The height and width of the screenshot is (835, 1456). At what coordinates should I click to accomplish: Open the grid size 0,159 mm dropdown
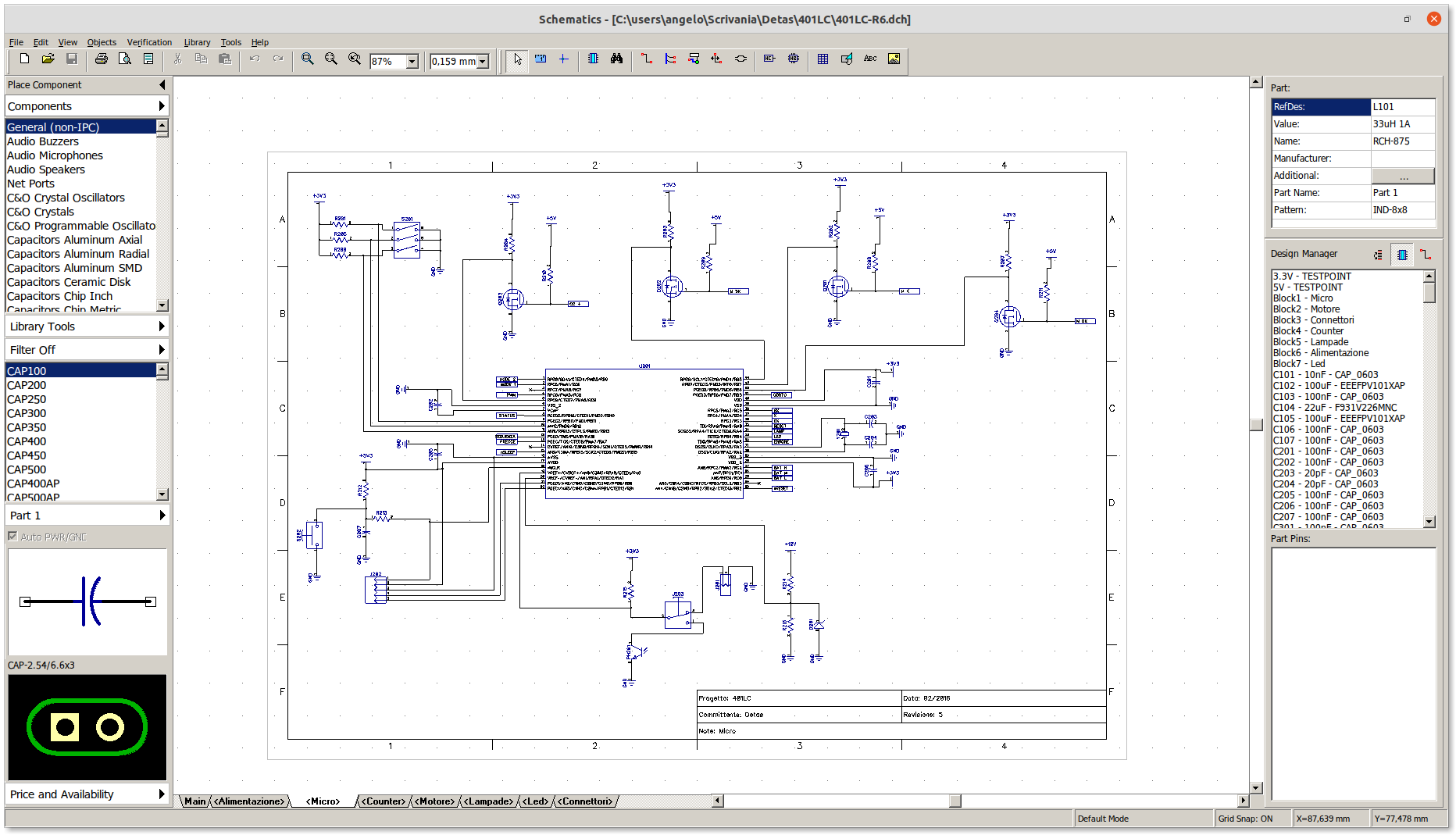(483, 62)
